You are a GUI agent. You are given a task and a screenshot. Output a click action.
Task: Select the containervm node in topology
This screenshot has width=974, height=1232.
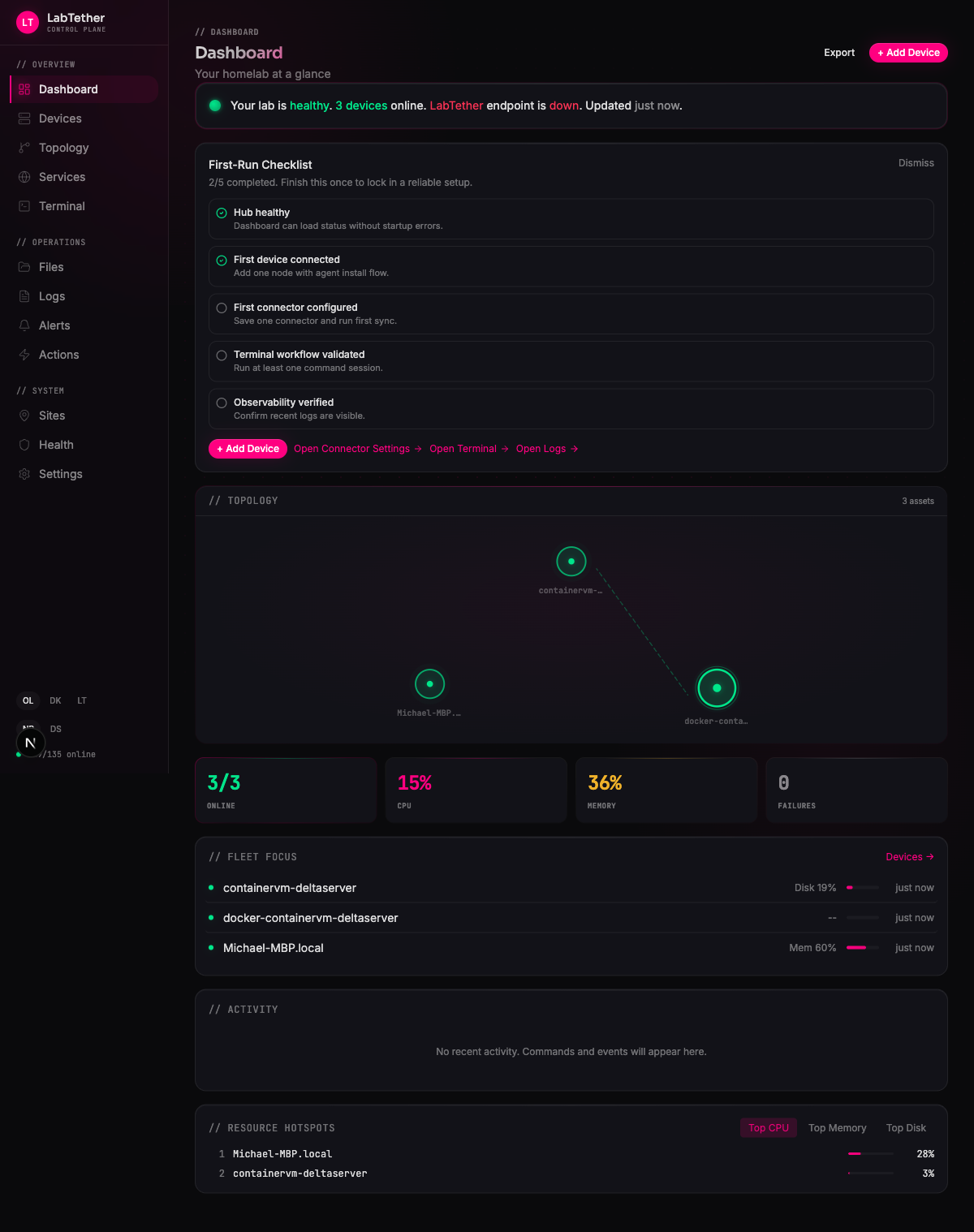tap(571, 562)
